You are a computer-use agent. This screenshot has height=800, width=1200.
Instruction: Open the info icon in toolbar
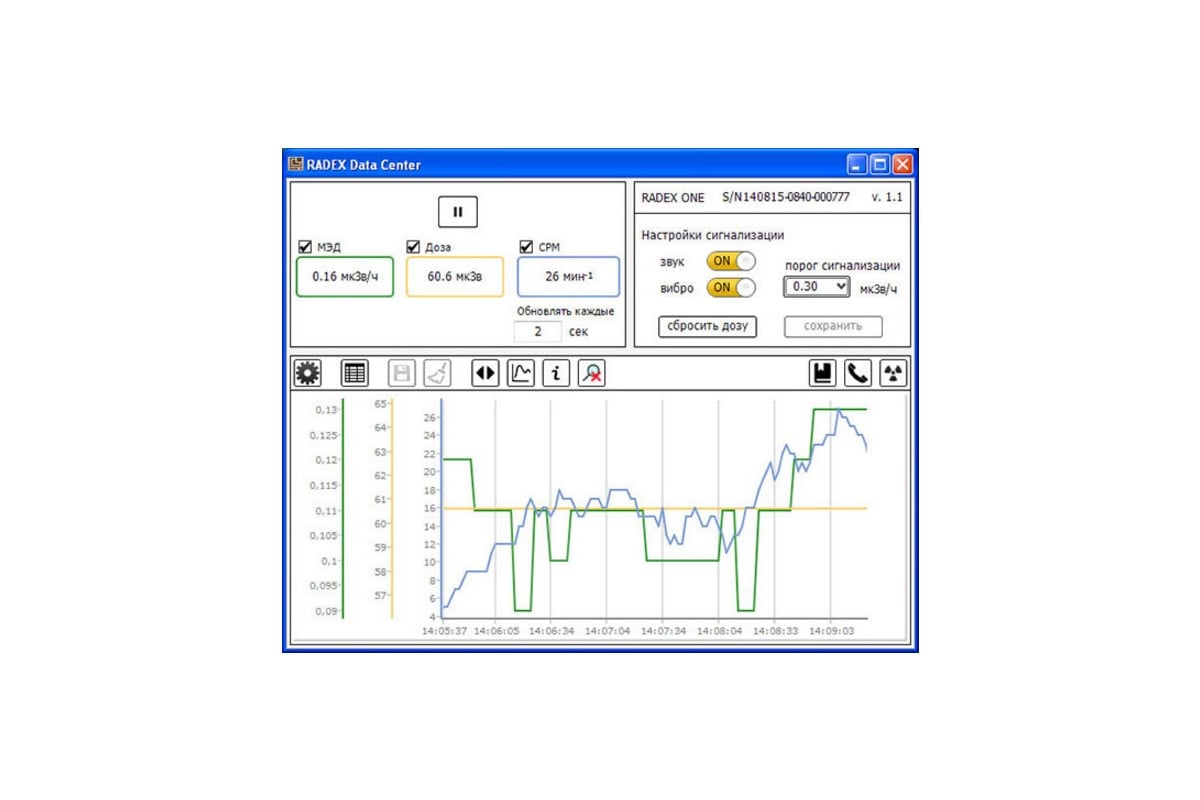(556, 374)
